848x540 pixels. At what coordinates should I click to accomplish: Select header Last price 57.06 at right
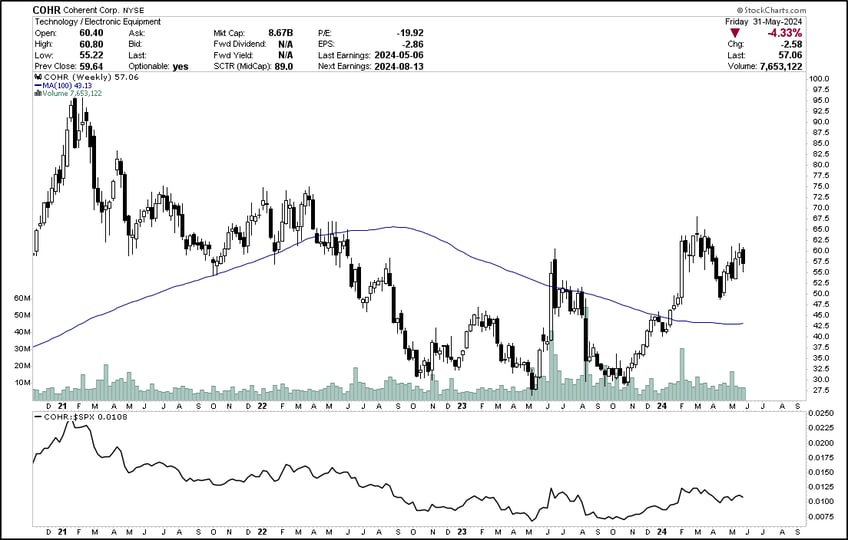[791, 55]
